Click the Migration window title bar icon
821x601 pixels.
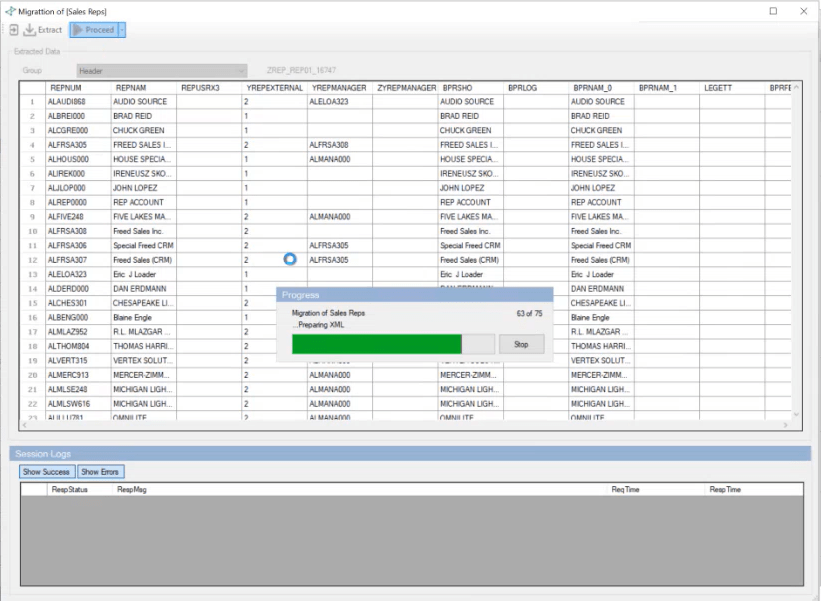point(10,11)
